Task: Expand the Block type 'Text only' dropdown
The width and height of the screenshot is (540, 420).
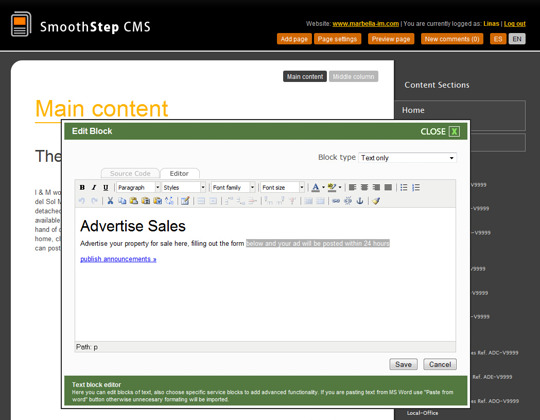Action: tap(407, 158)
